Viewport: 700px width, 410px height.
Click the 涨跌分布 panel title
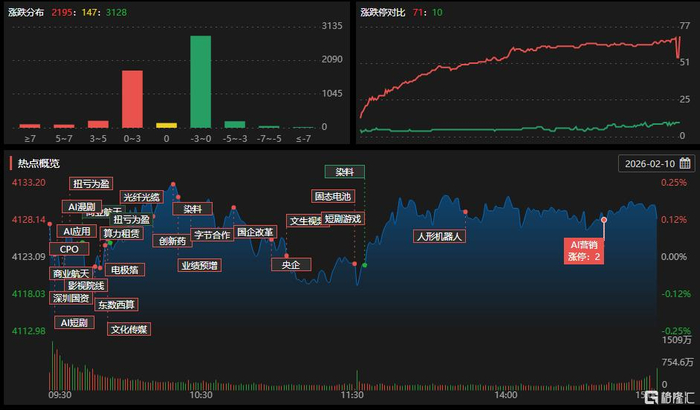pyautogui.click(x=26, y=13)
